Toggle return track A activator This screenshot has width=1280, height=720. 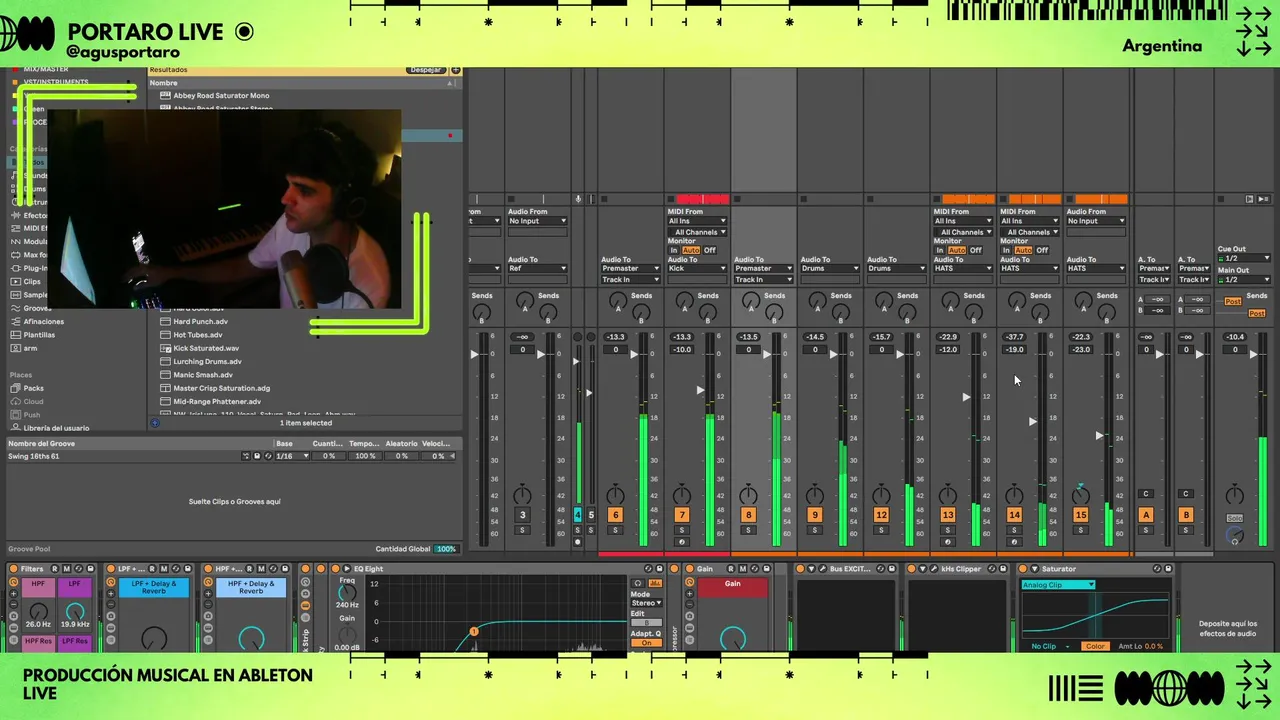point(1146,515)
